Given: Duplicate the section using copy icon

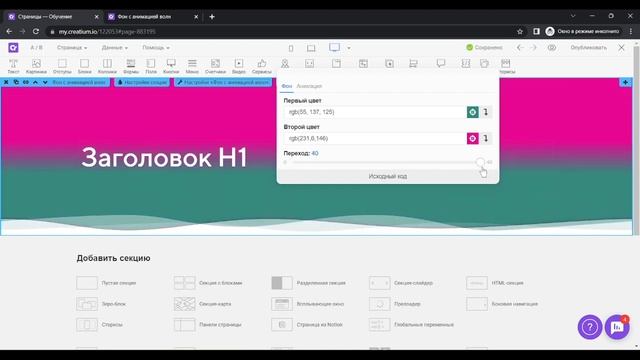Looking at the screenshot, I should pyautogui.click(x=16, y=82).
